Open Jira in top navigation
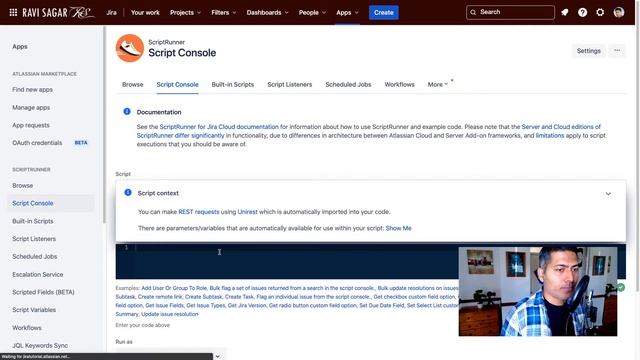 111,12
